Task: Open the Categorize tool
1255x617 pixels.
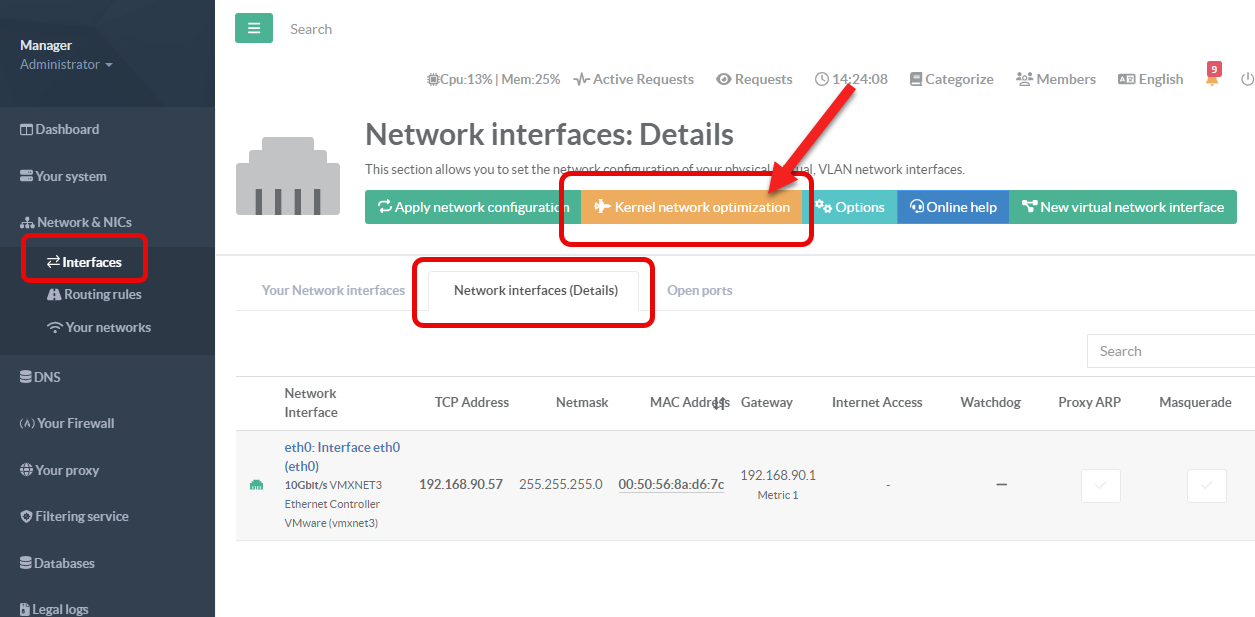Action: [x=951, y=79]
